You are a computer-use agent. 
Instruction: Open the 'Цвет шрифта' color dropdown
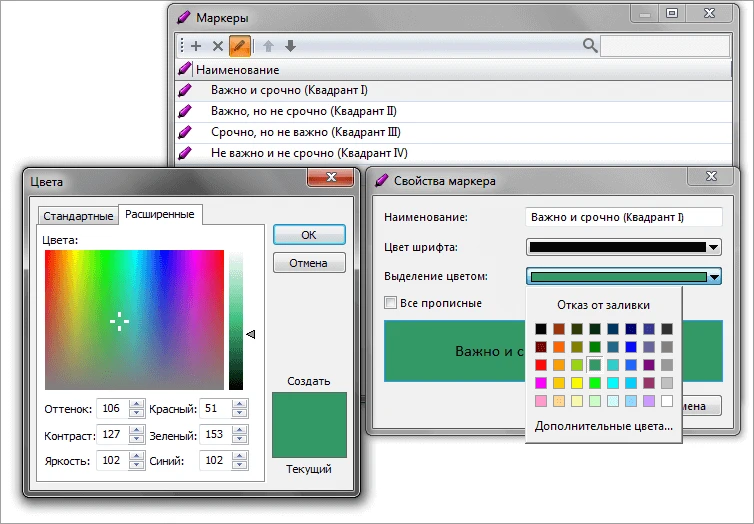(713, 247)
